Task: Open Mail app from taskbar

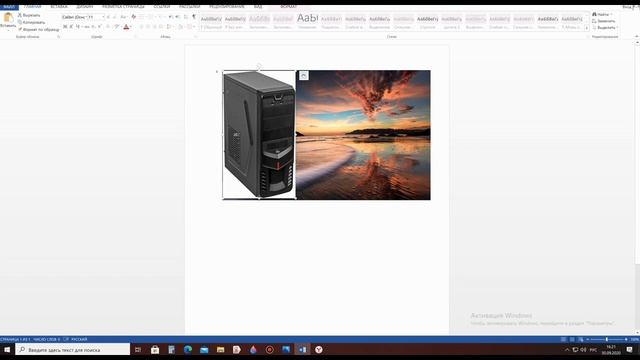Action: tap(204, 350)
